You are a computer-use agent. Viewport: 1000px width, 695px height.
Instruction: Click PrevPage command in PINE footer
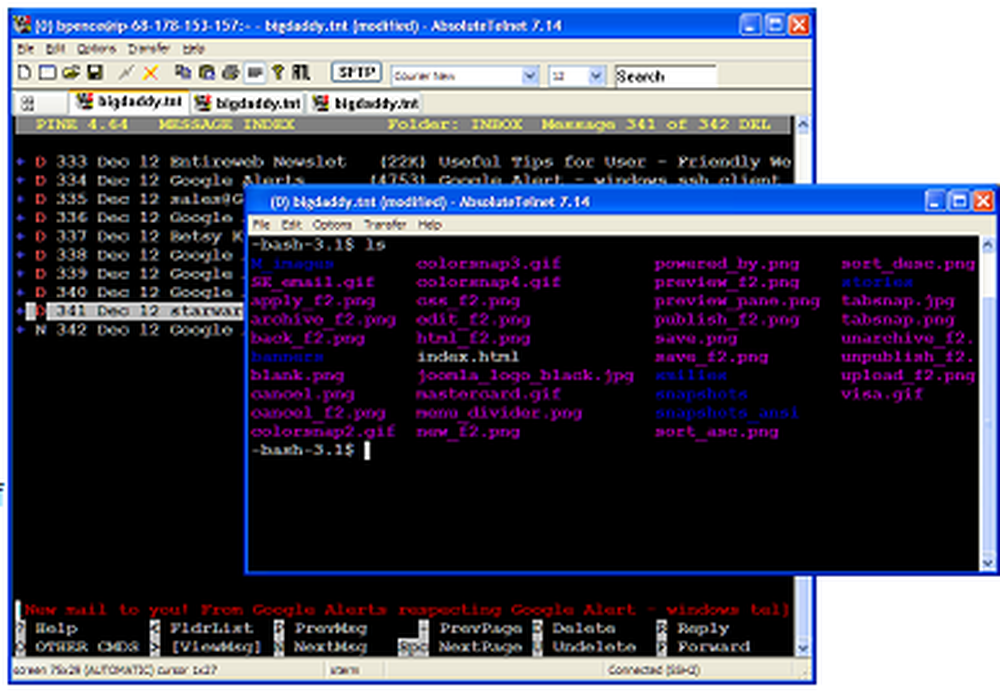[481, 628]
